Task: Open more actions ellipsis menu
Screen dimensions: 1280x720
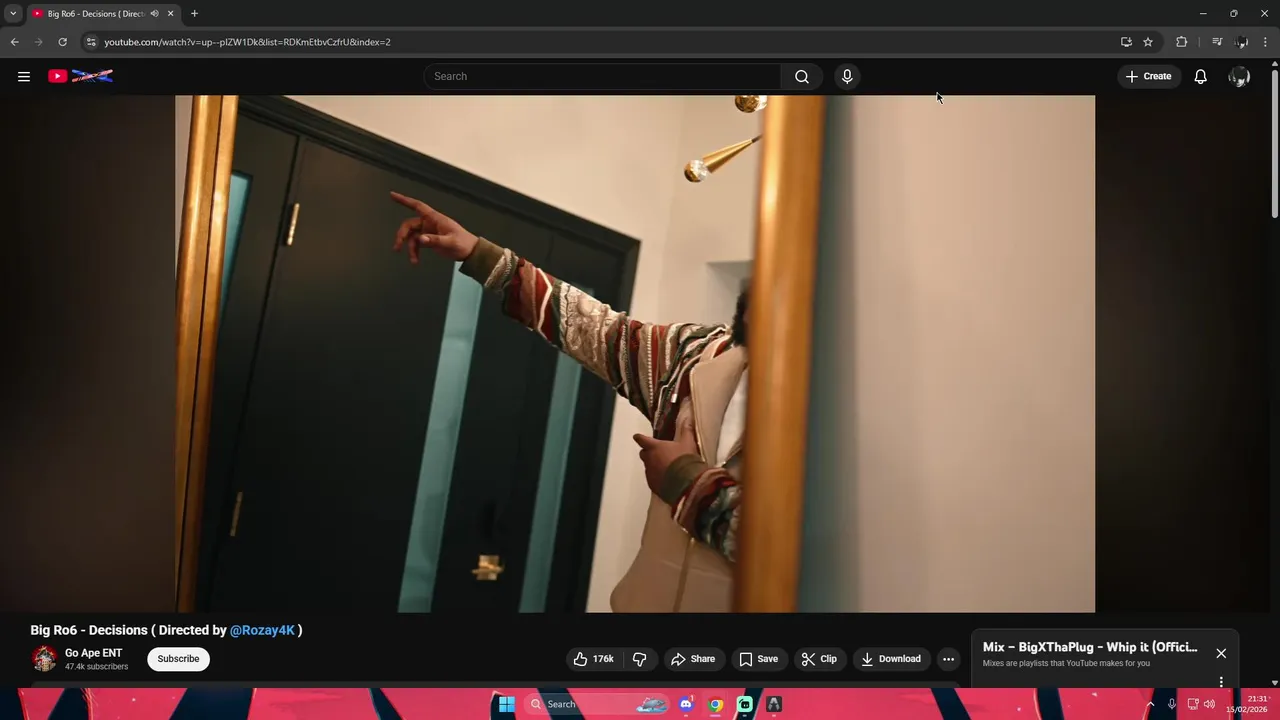Action: [948, 659]
